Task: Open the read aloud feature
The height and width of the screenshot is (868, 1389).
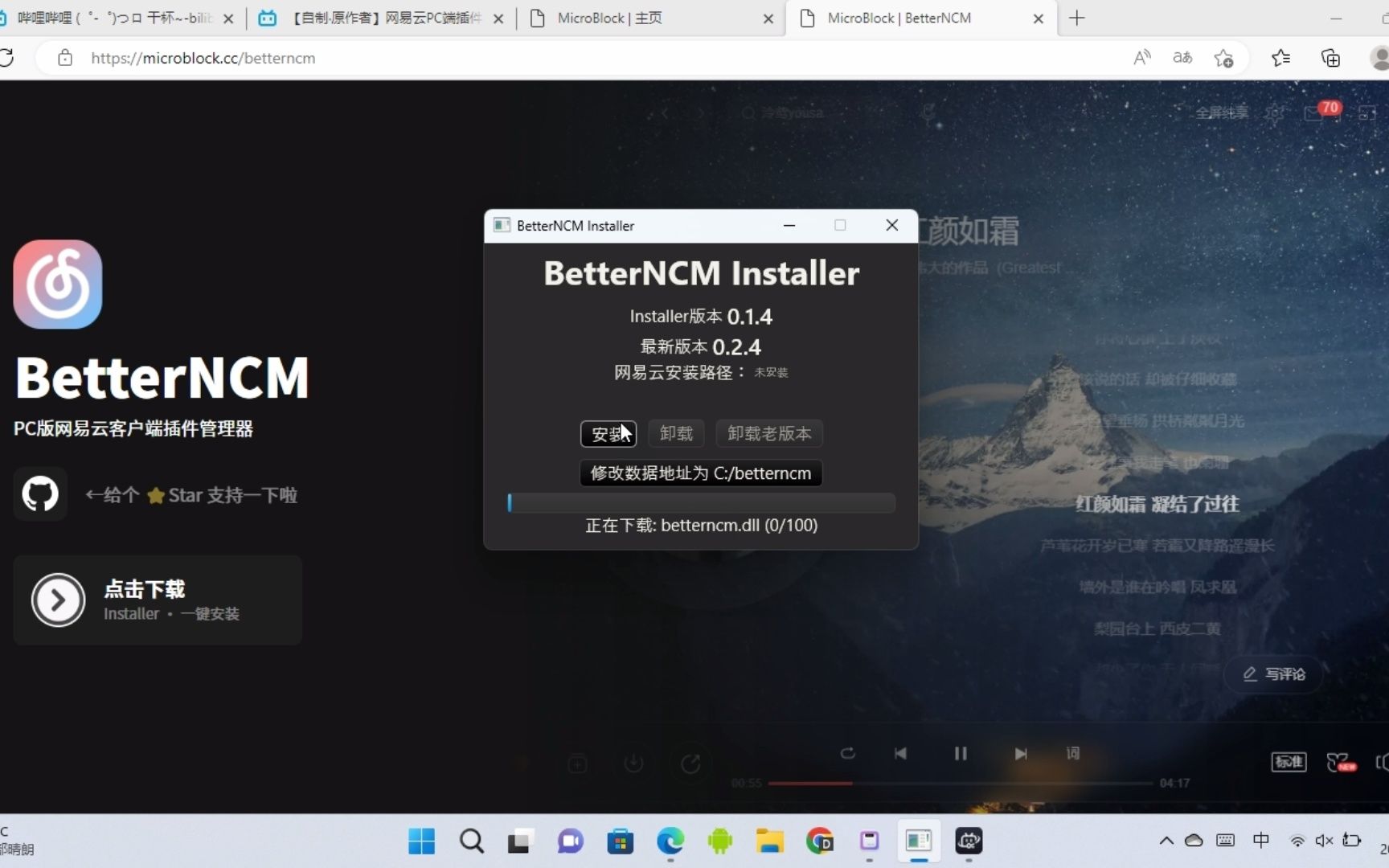Action: click(1142, 58)
